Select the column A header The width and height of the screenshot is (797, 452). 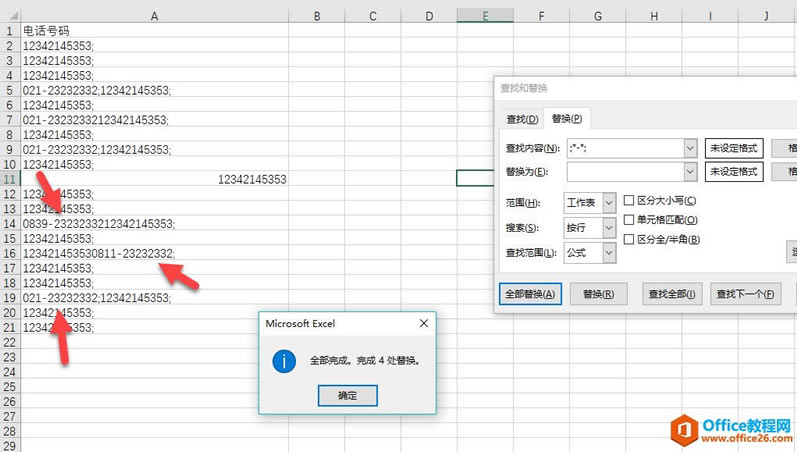(x=154, y=16)
